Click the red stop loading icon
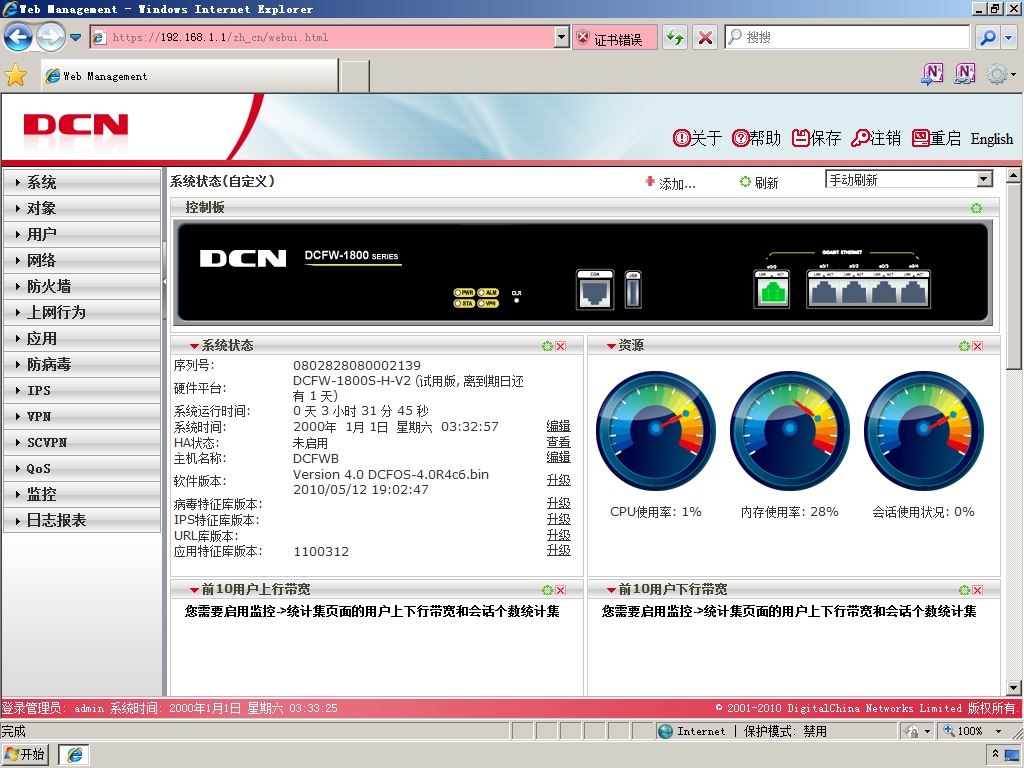This screenshot has width=1024, height=768. 705,38
